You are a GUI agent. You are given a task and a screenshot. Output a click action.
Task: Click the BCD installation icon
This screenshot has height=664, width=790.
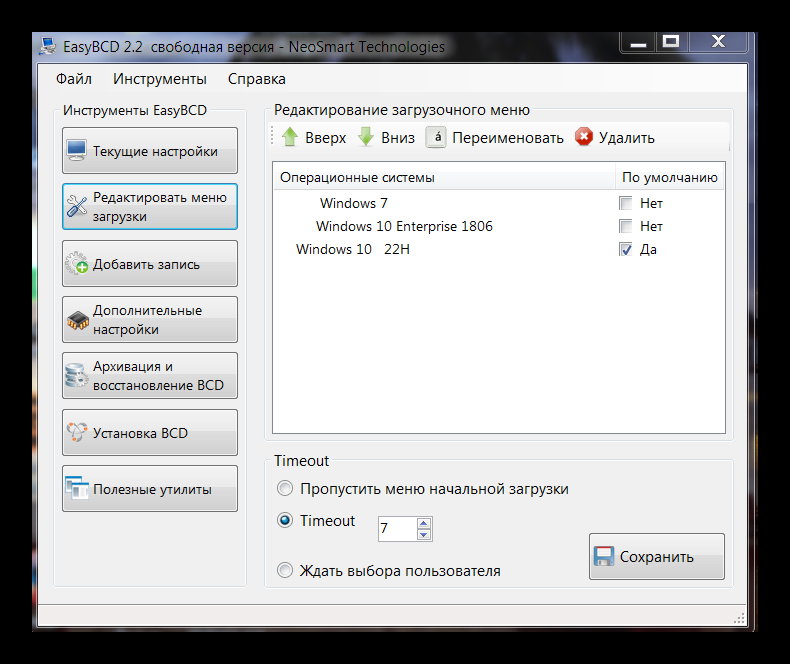tap(77, 432)
